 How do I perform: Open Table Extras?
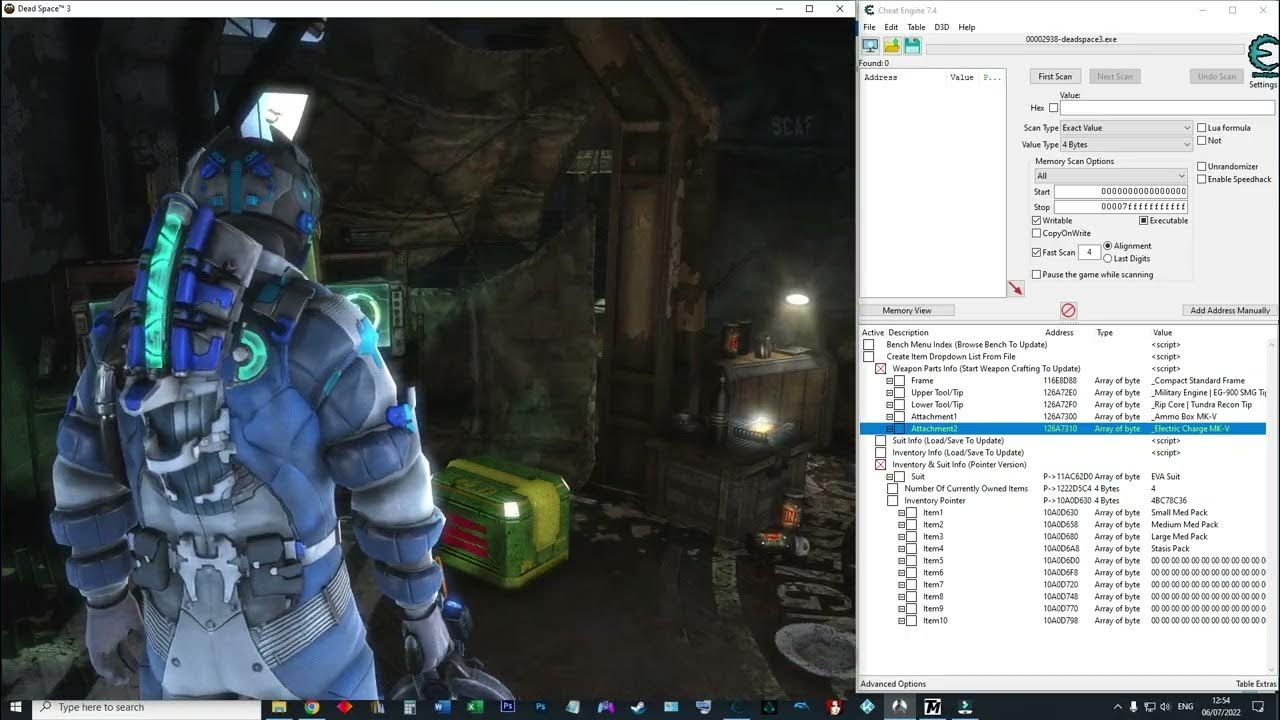click(x=1256, y=684)
